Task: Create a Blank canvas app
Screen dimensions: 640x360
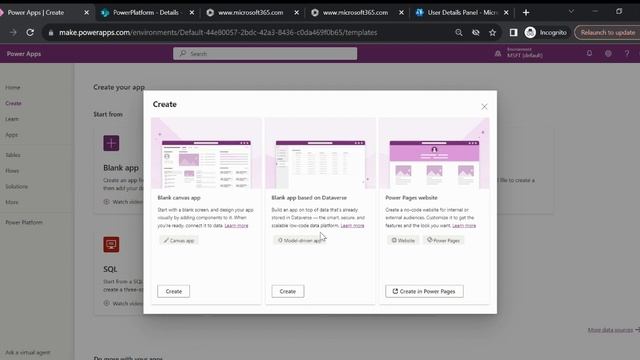Action: coord(173,291)
